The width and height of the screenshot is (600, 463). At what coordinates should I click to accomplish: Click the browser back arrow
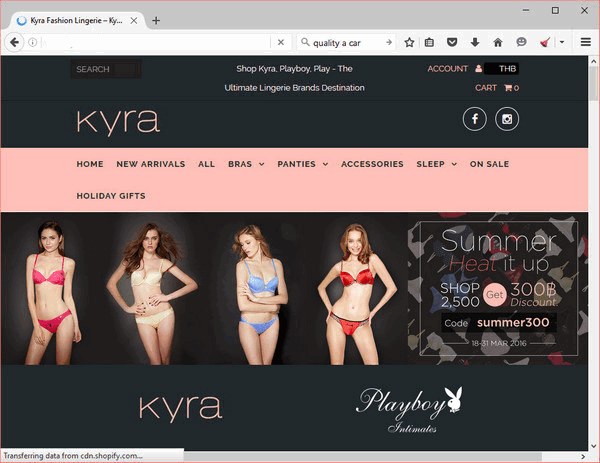[x=15, y=43]
